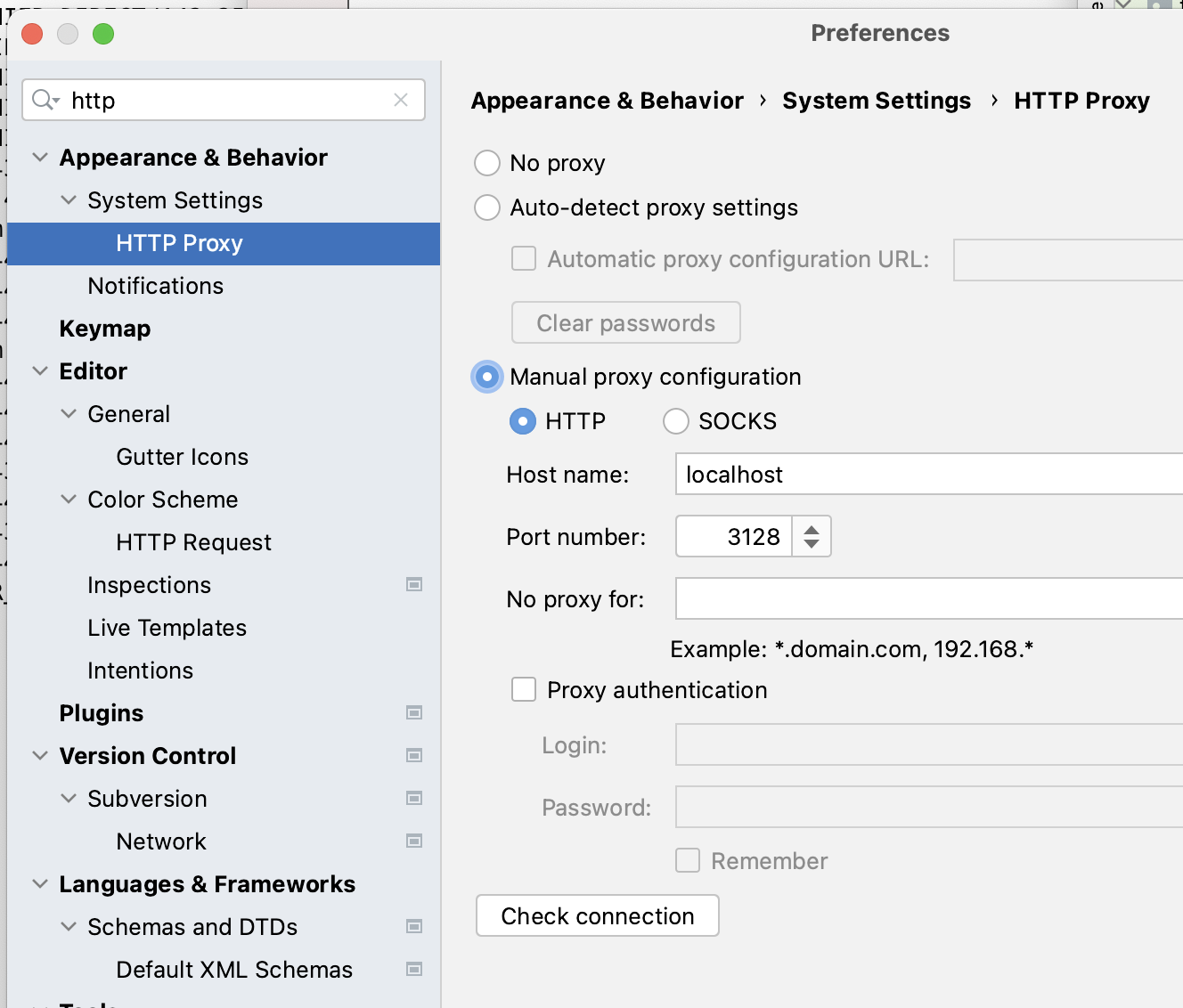Click the icon beside Version Control

[x=414, y=755]
